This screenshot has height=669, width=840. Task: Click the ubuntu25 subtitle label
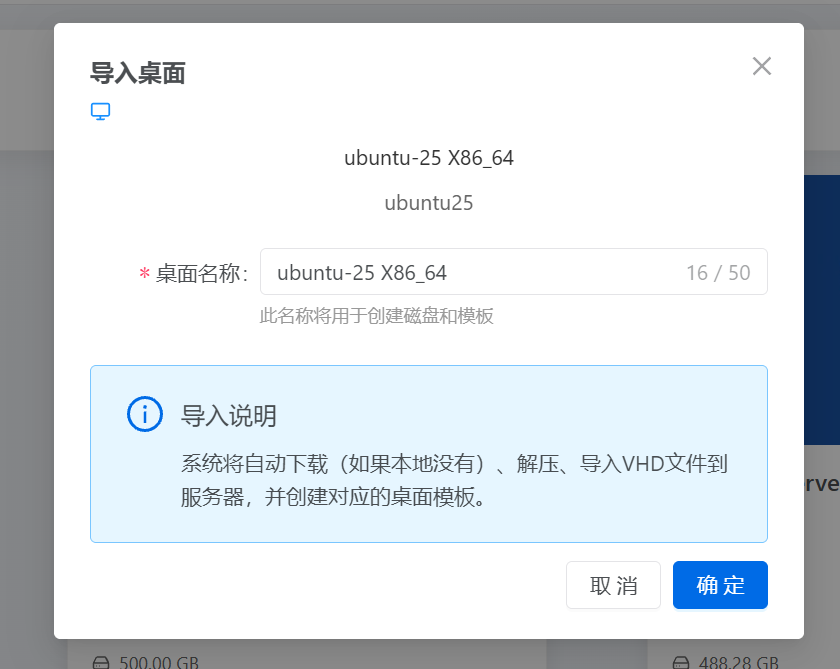click(x=428, y=203)
